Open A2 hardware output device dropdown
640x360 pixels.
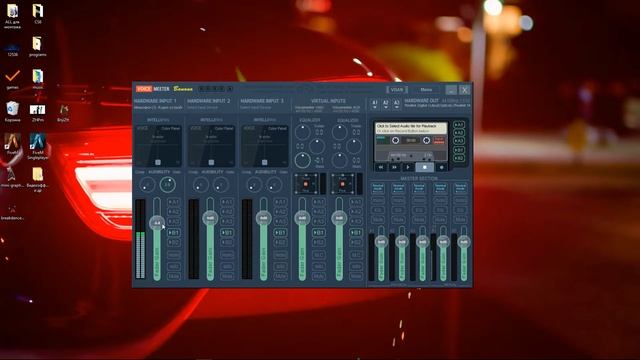click(386, 104)
